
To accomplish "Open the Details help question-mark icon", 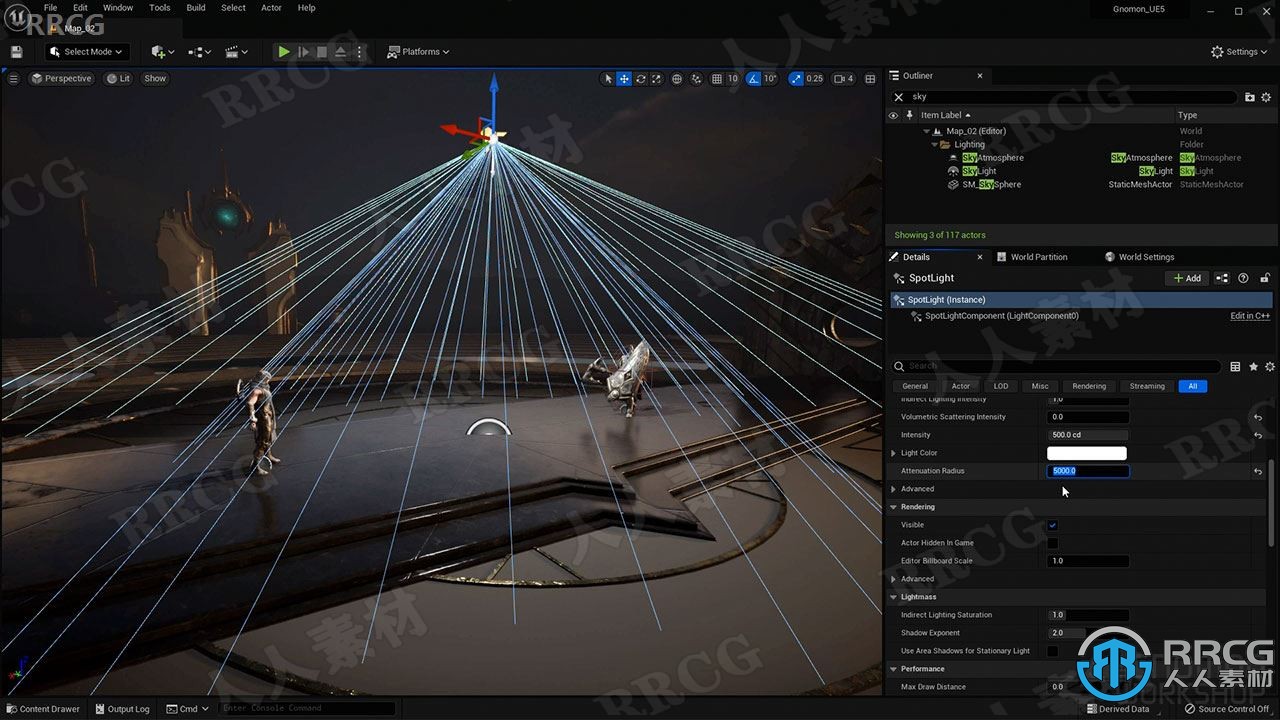I will tap(1243, 278).
